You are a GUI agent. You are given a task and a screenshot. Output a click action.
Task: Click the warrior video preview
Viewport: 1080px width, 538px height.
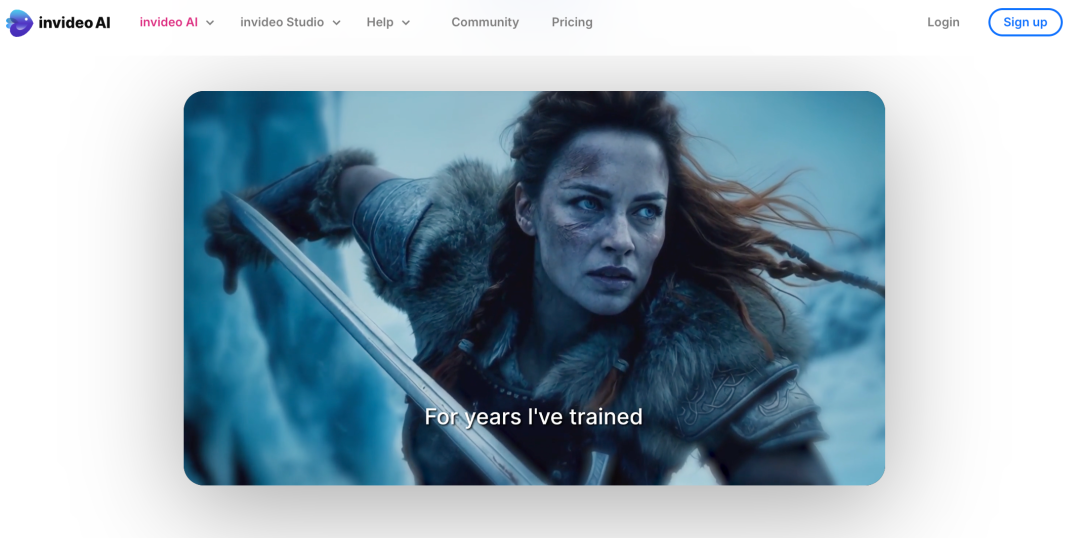point(534,288)
